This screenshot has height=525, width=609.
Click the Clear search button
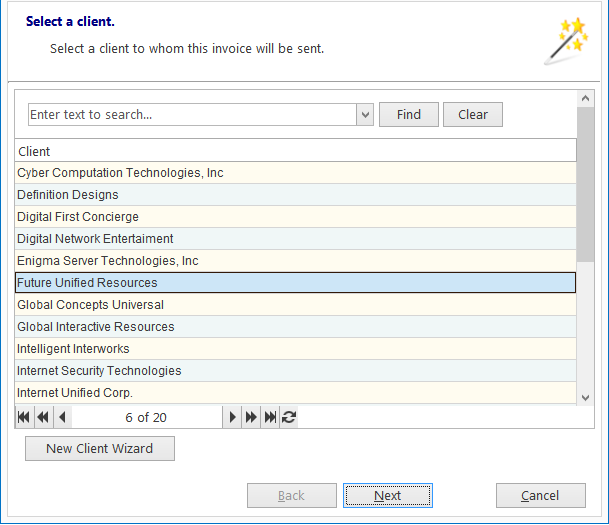473,115
